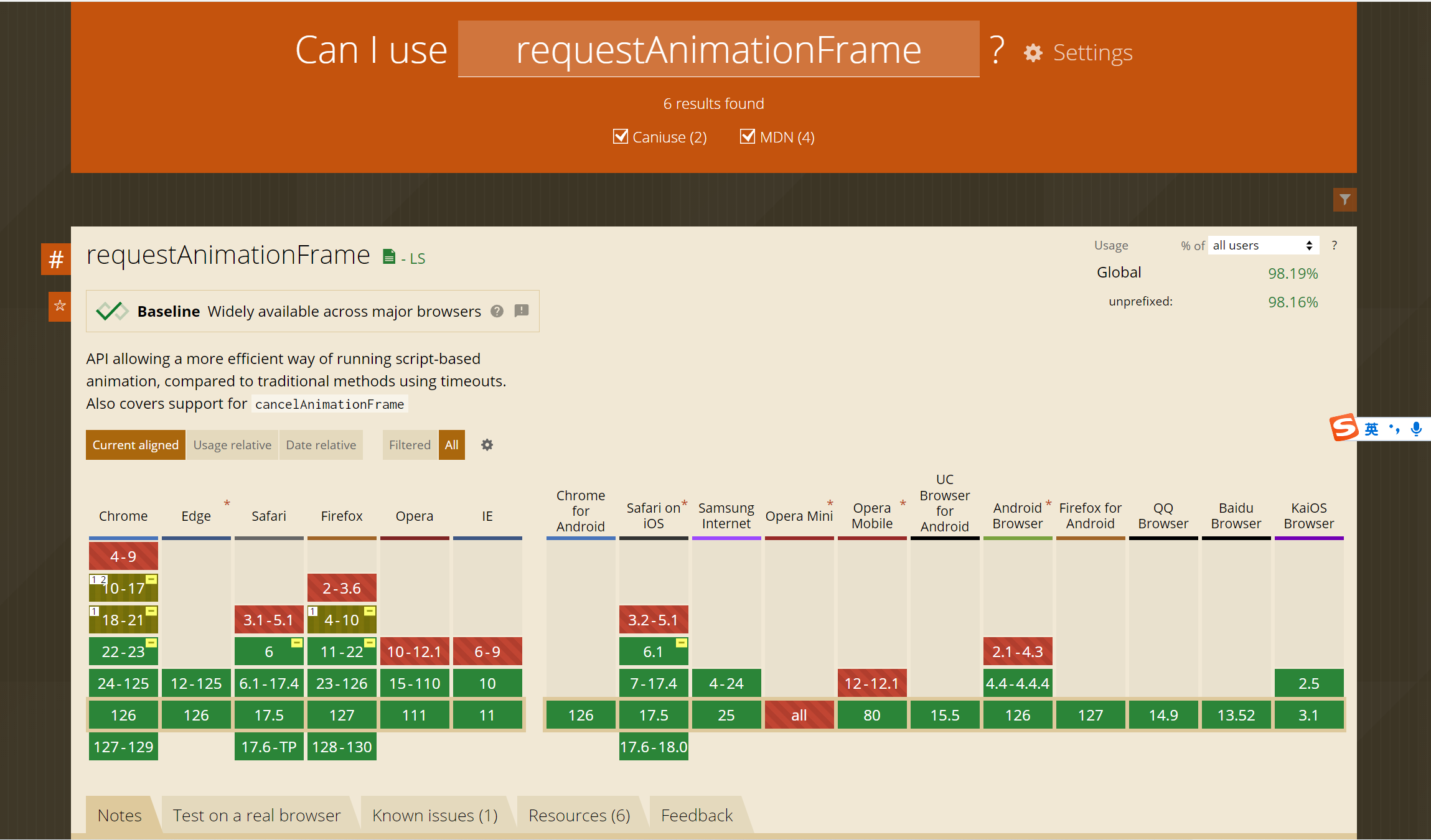Toggle the Caniuse (2) checkbox
This screenshot has width=1431, height=840.
620,136
